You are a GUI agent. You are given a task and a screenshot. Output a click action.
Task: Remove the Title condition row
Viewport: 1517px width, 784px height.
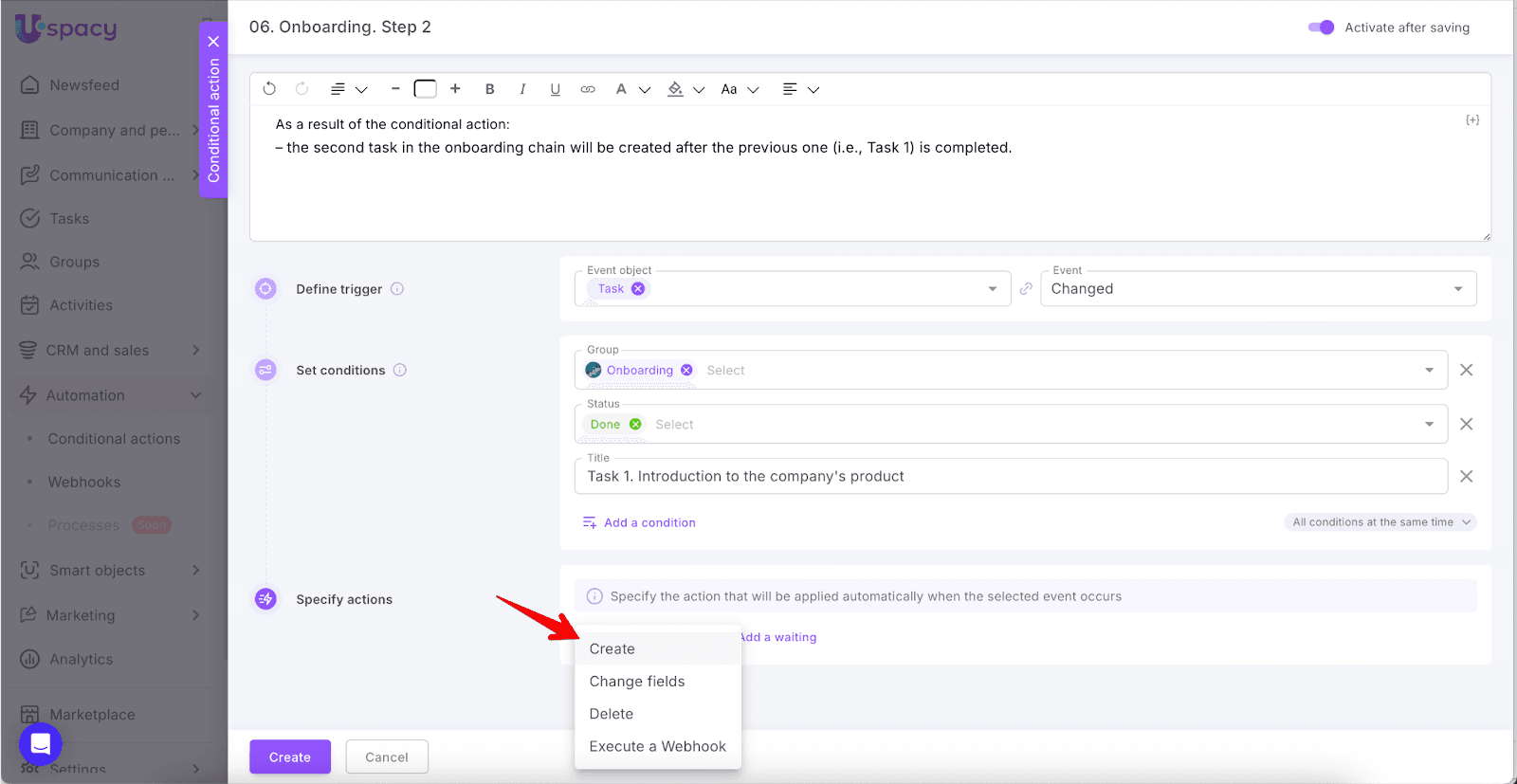click(1466, 476)
